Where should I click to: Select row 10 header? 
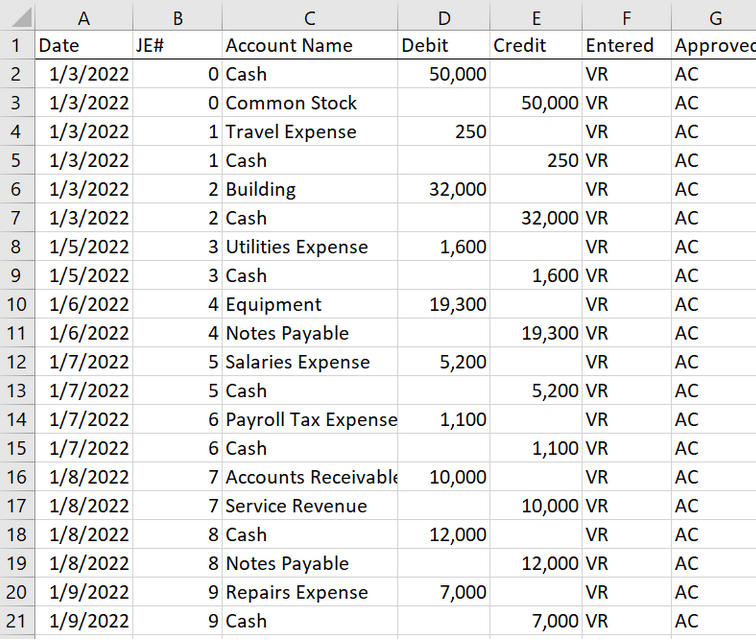click(x=17, y=304)
